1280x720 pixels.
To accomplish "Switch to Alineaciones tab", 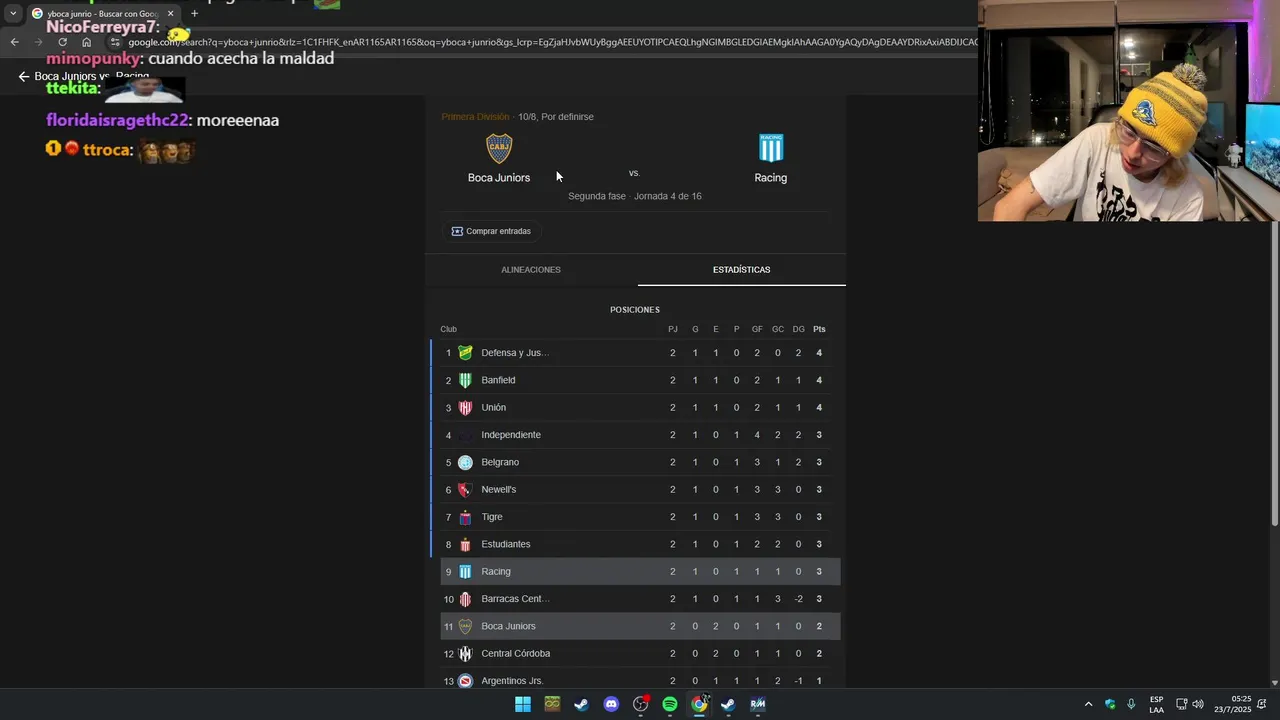I will click(531, 270).
